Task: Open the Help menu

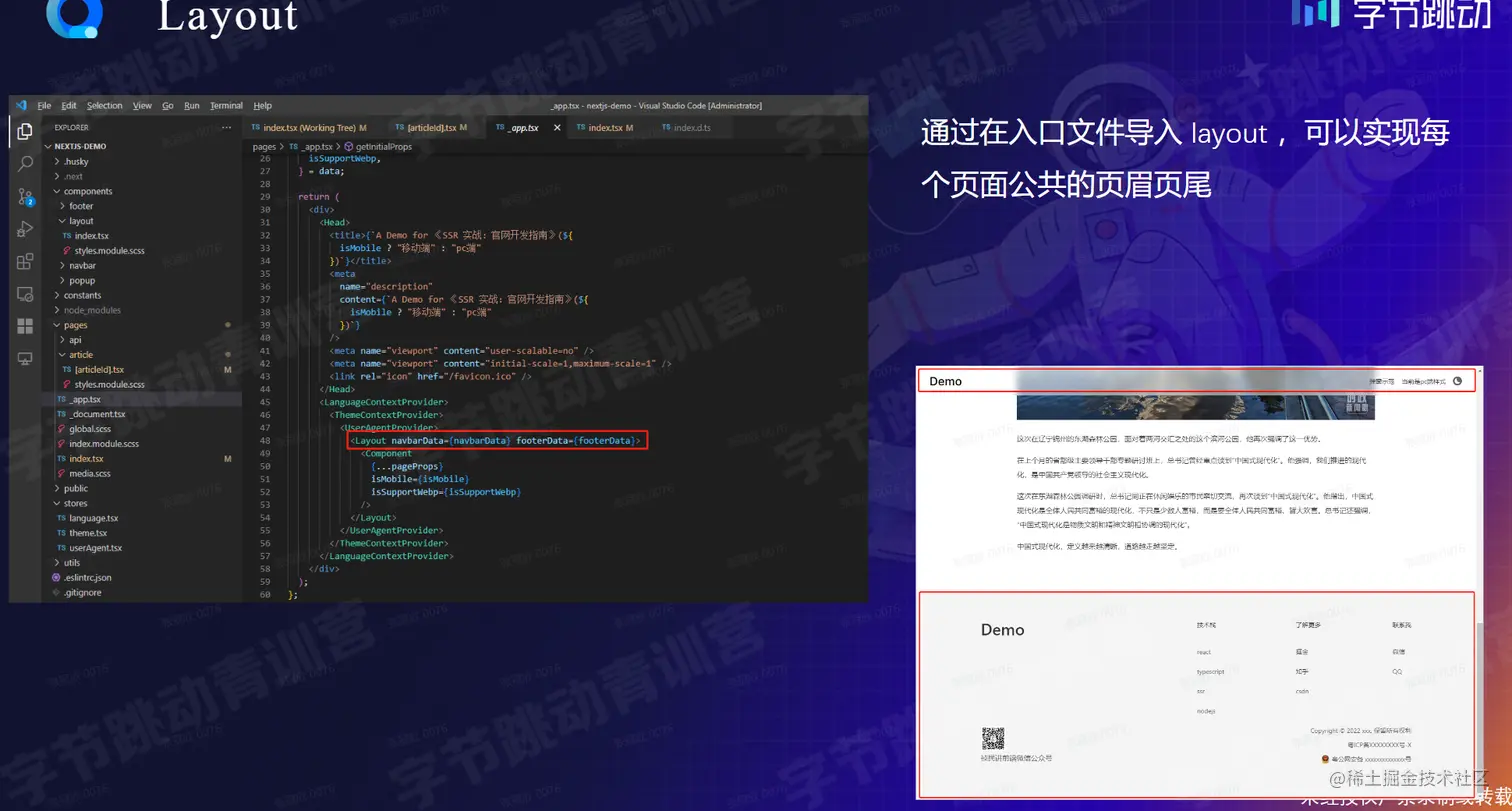Action: [263, 105]
